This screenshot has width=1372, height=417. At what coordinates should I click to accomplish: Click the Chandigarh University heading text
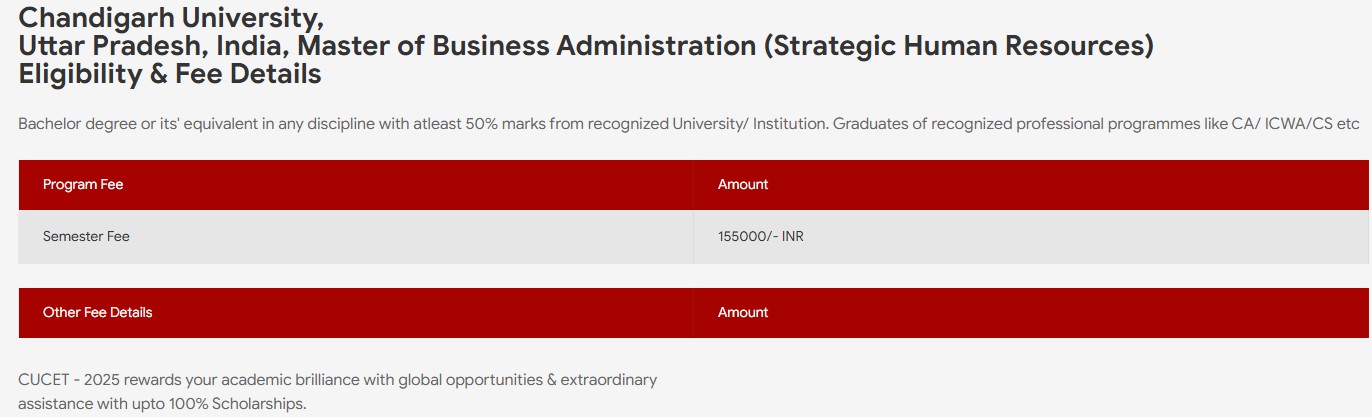pyautogui.click(x=170, y=18)
